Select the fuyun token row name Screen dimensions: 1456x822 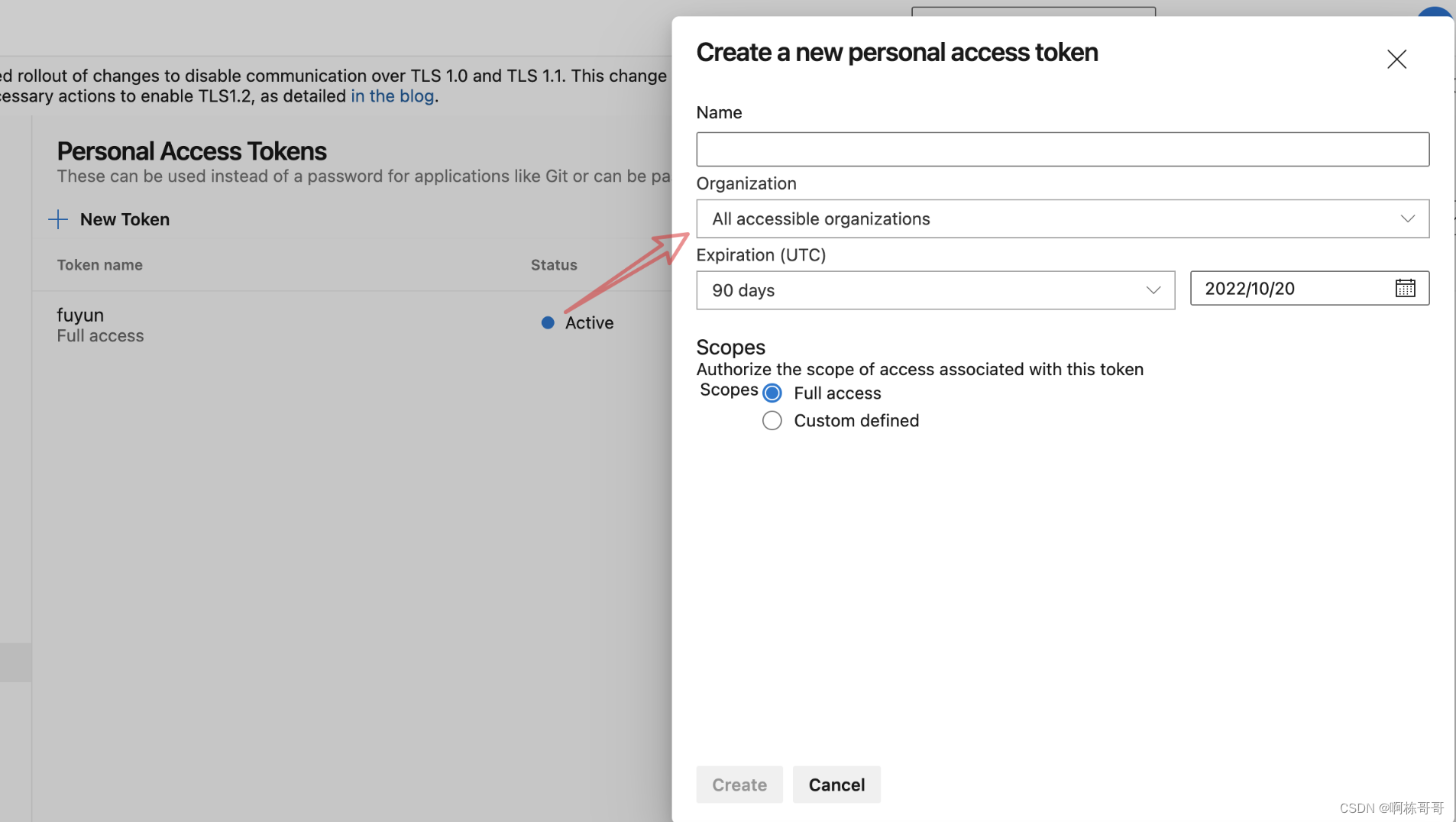point(80,315)
